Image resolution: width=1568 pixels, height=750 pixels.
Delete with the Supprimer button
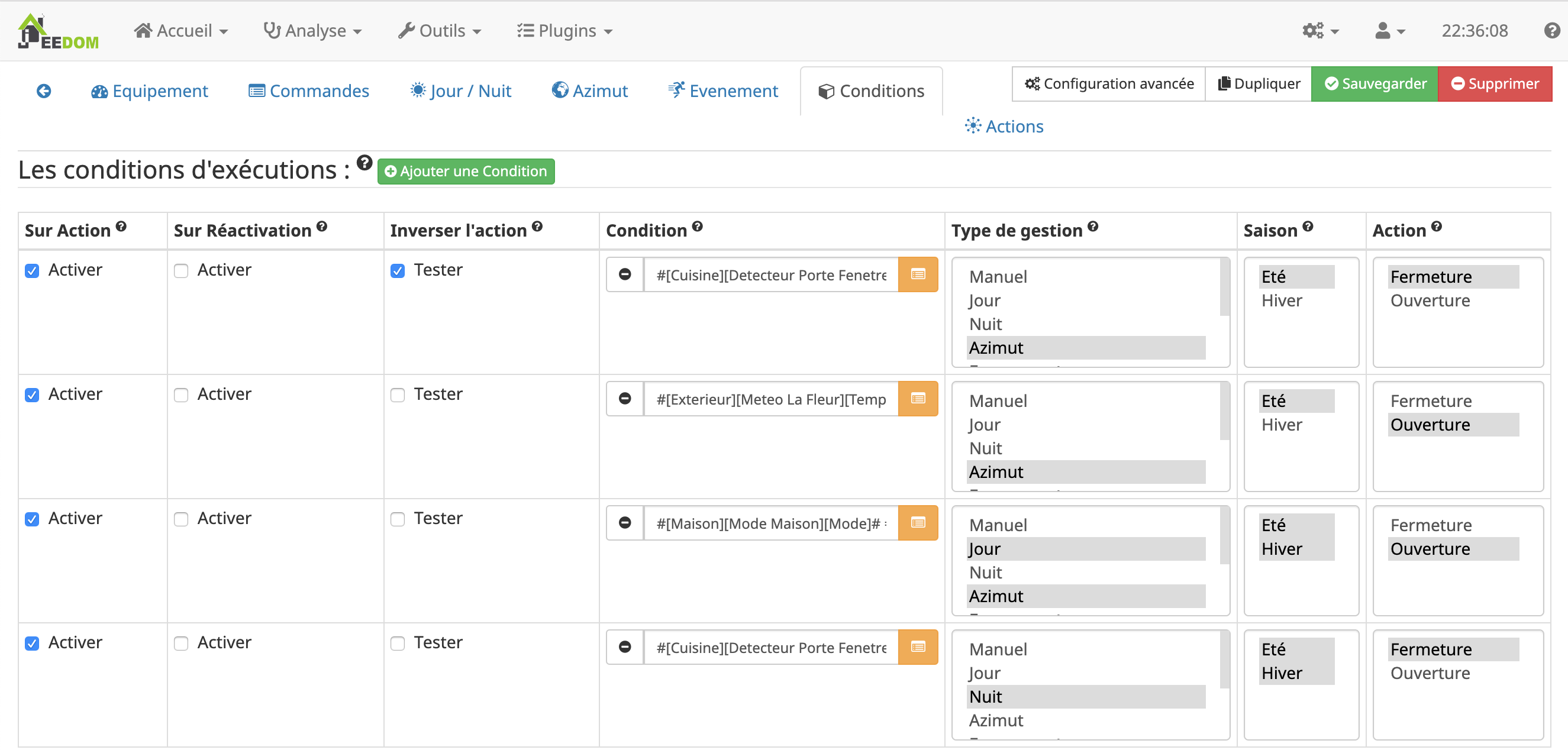click(x=1495, y=84)
